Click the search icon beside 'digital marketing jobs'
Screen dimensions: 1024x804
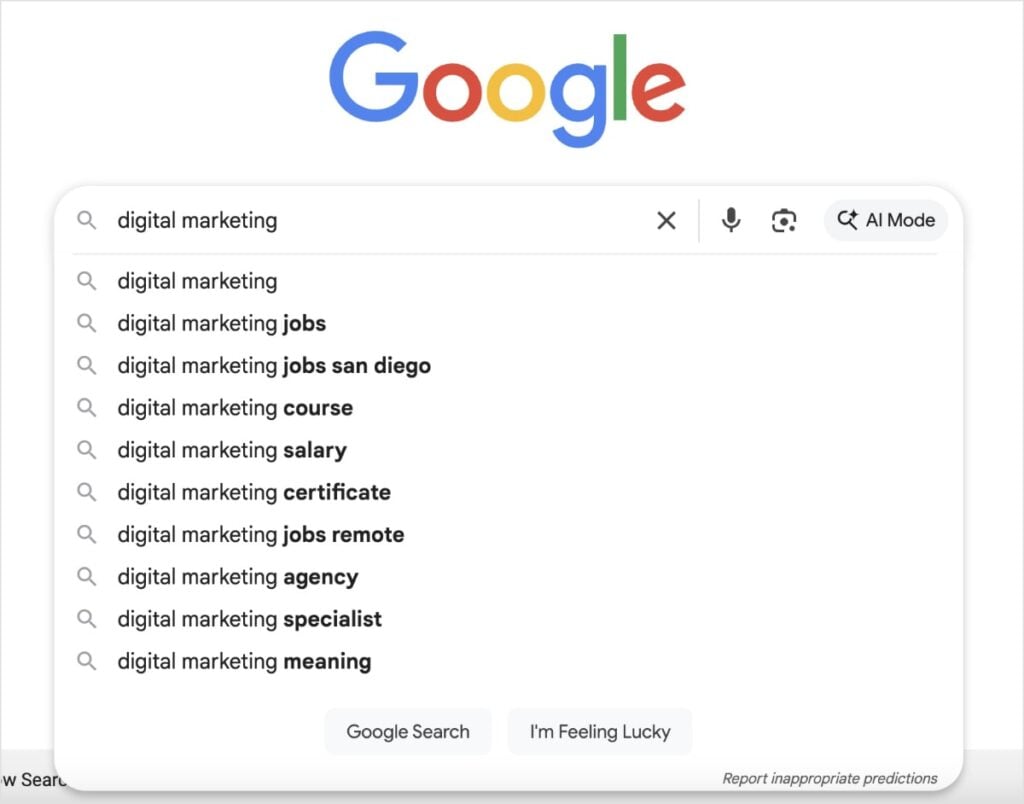tap(87, 323)
